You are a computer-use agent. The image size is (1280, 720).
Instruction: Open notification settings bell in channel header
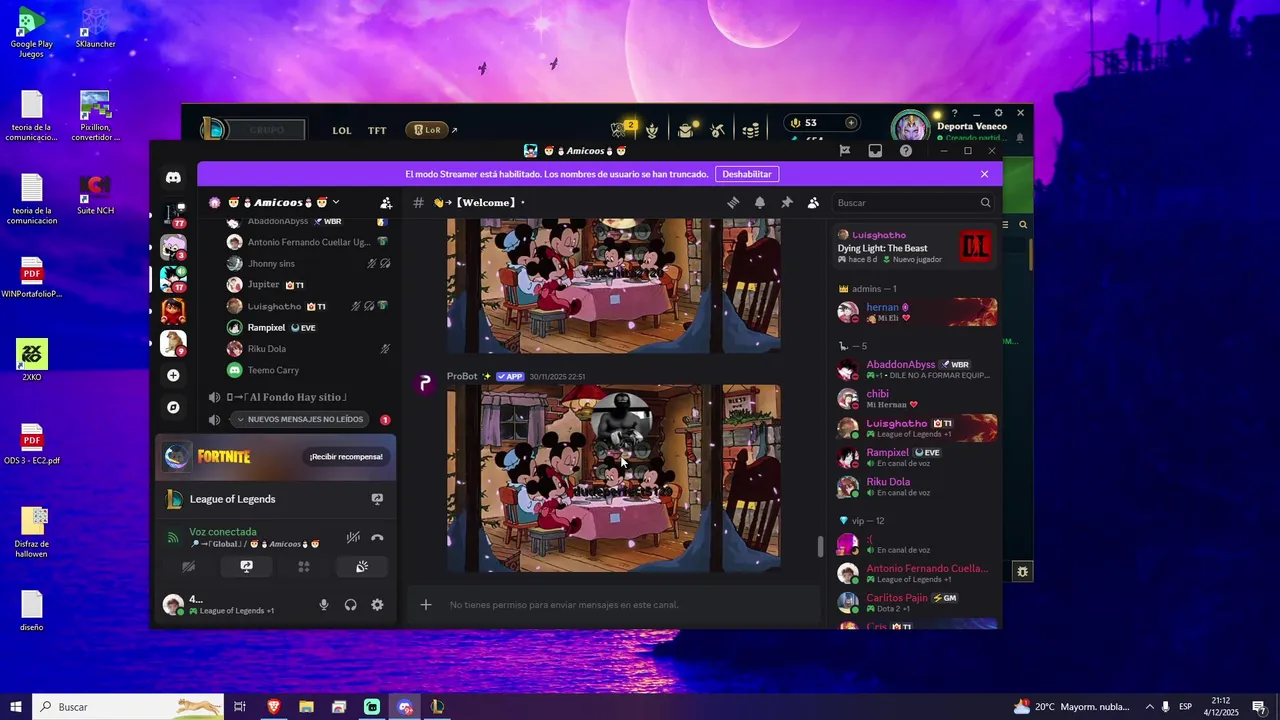click(760, 203)
